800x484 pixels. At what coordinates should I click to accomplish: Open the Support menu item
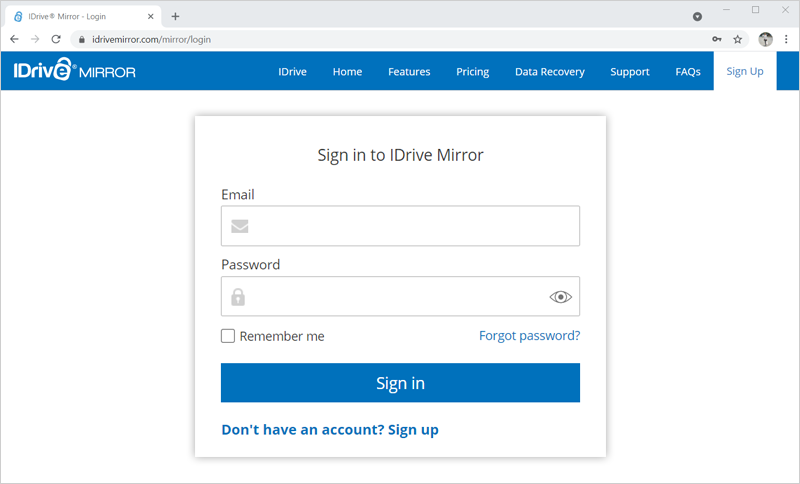[x=630, y=72]
